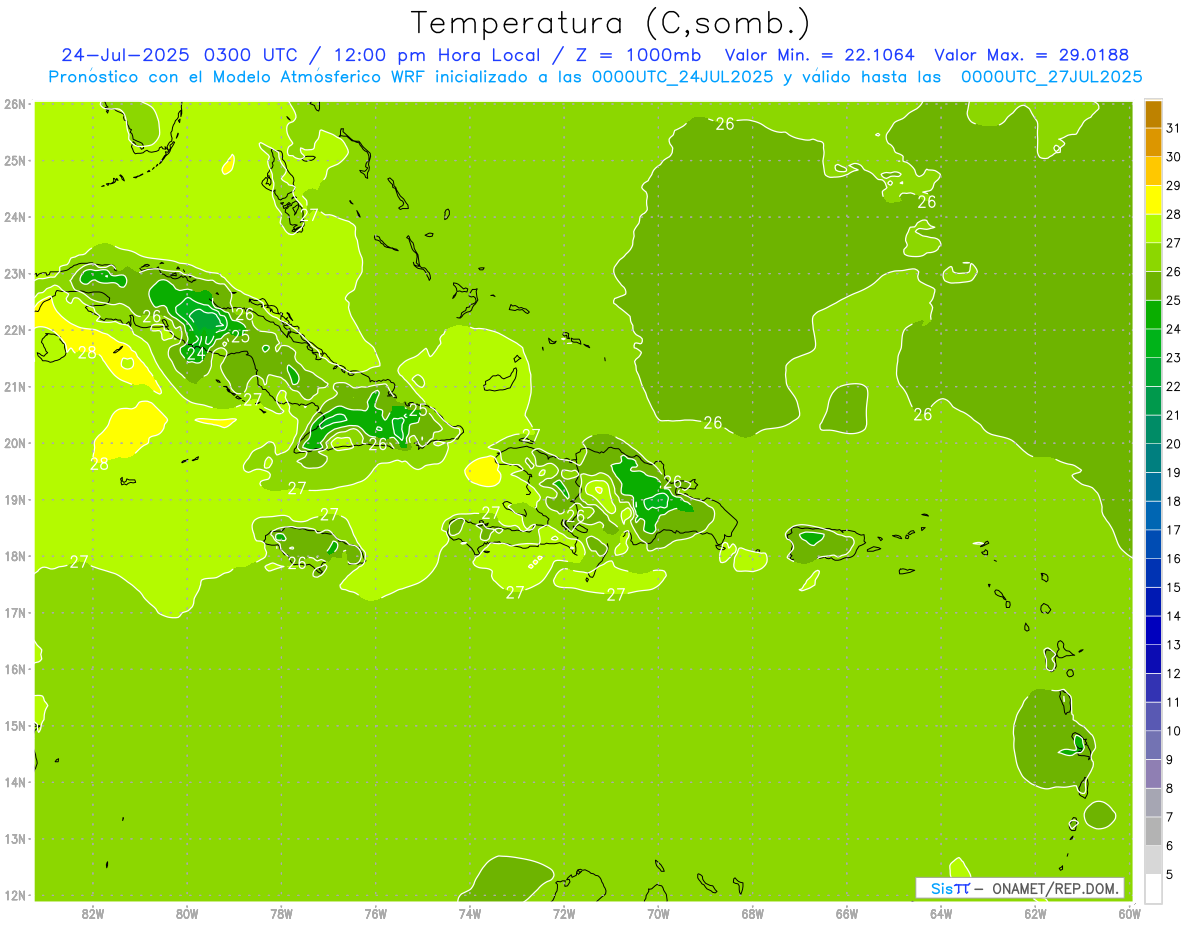Click the "Valor Min. = 22.1064" readout
1200x927 pixels.
821,55
